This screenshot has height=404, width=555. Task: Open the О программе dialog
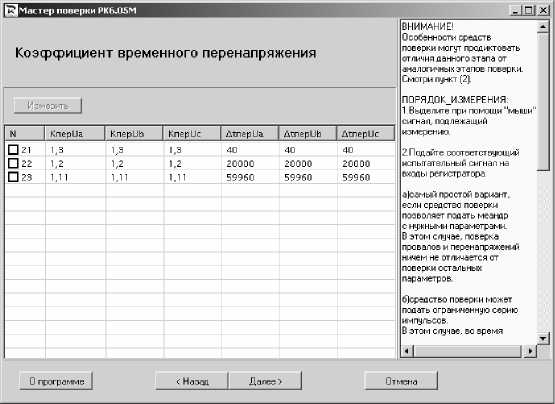coord(56,381)
